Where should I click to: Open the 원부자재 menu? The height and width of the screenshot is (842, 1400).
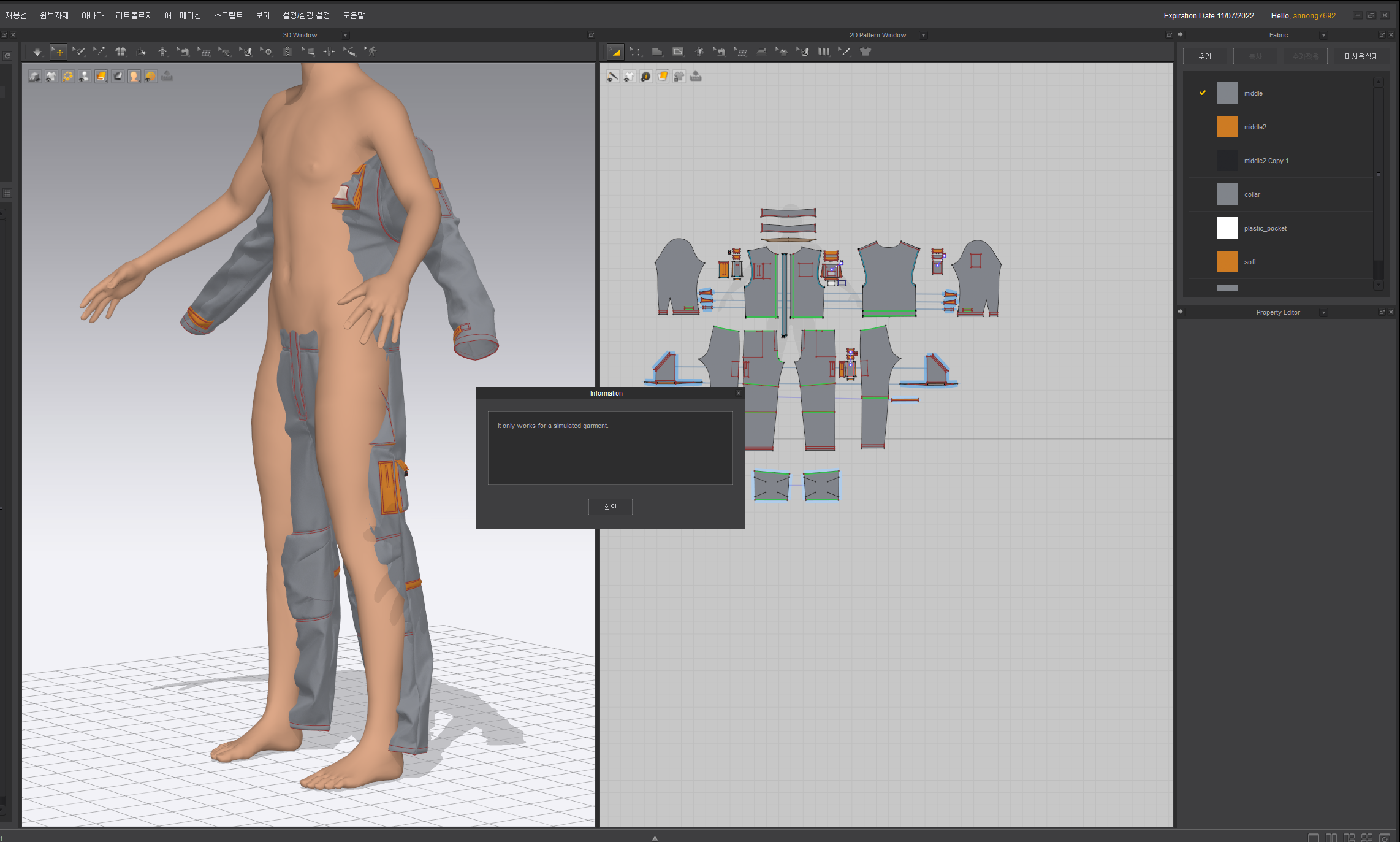point(55,15)
